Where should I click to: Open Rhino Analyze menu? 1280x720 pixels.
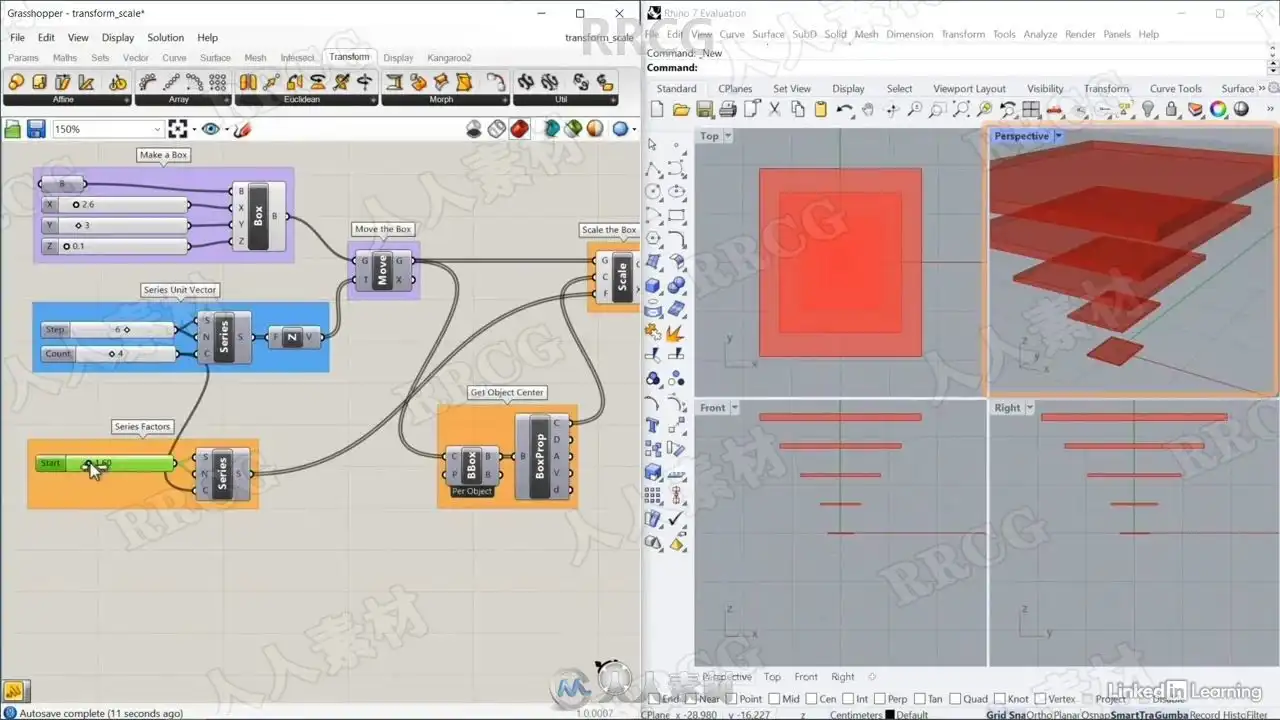tap(1040, 34)
